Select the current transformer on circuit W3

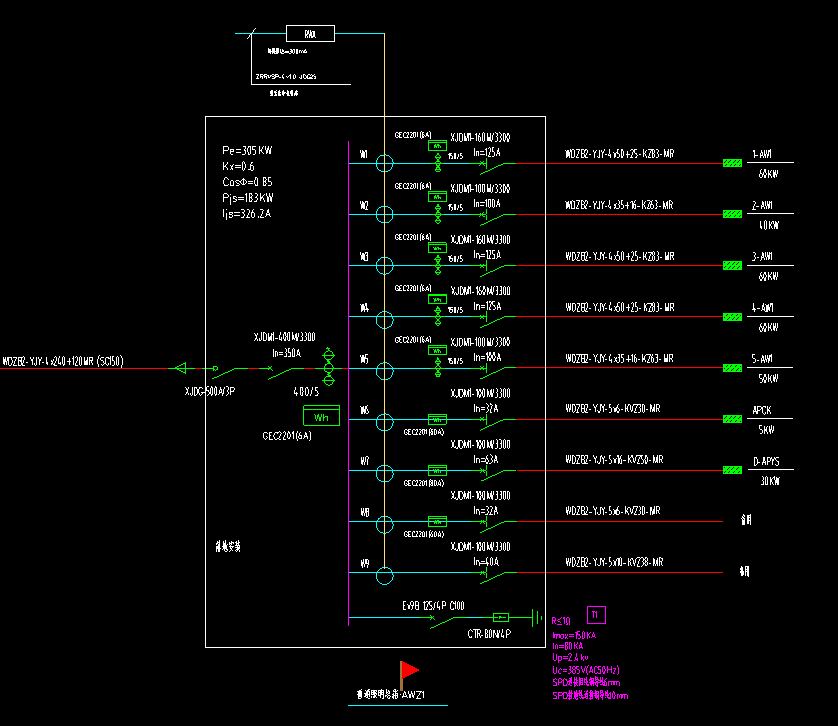(438, 265)
